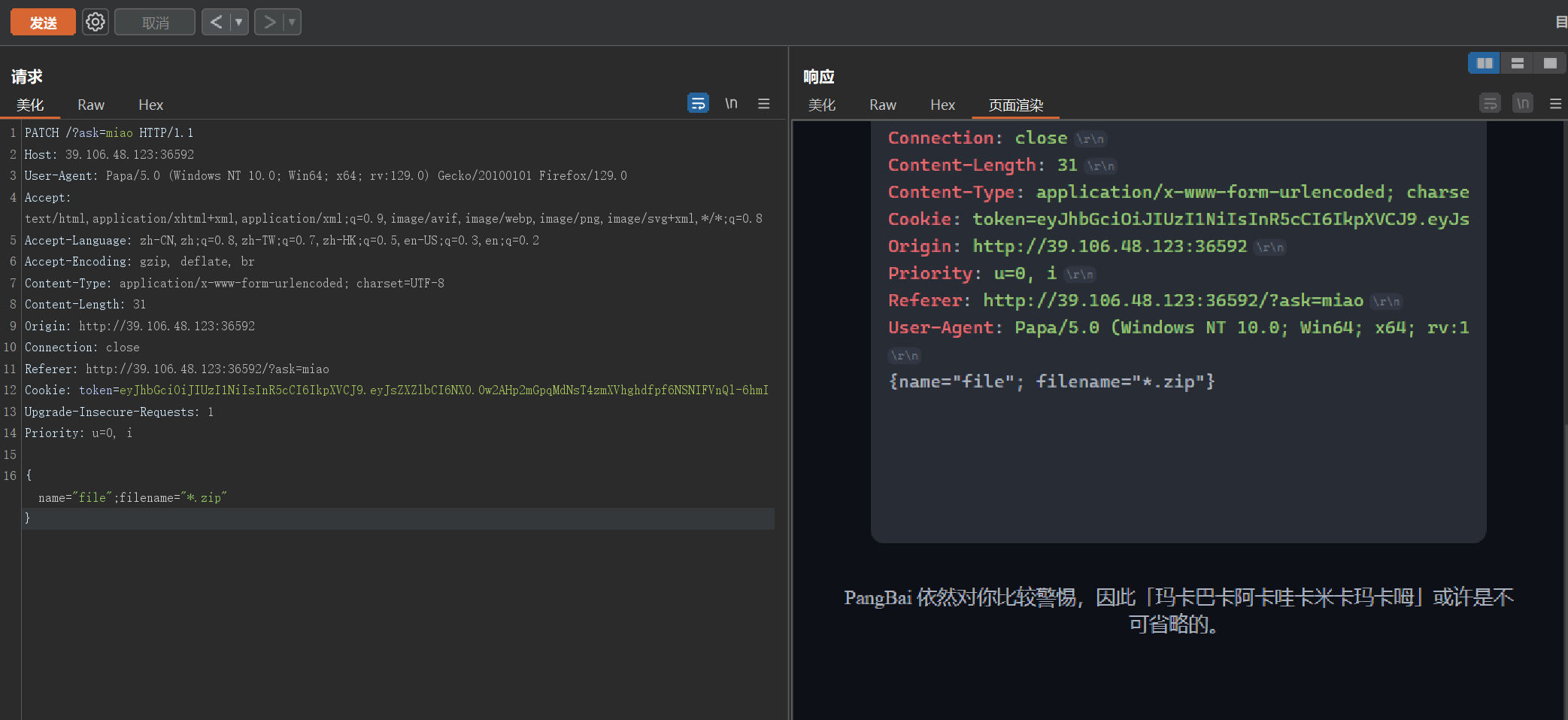Open request panel hamburger menu
The image size is (1568, 720).
pos(764,104)
